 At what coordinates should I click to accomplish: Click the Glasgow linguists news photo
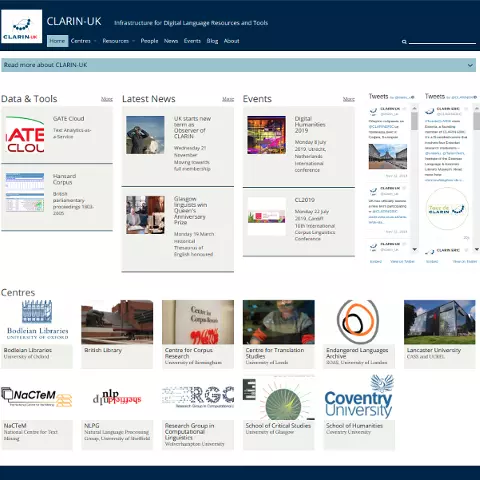coord(145,215)
